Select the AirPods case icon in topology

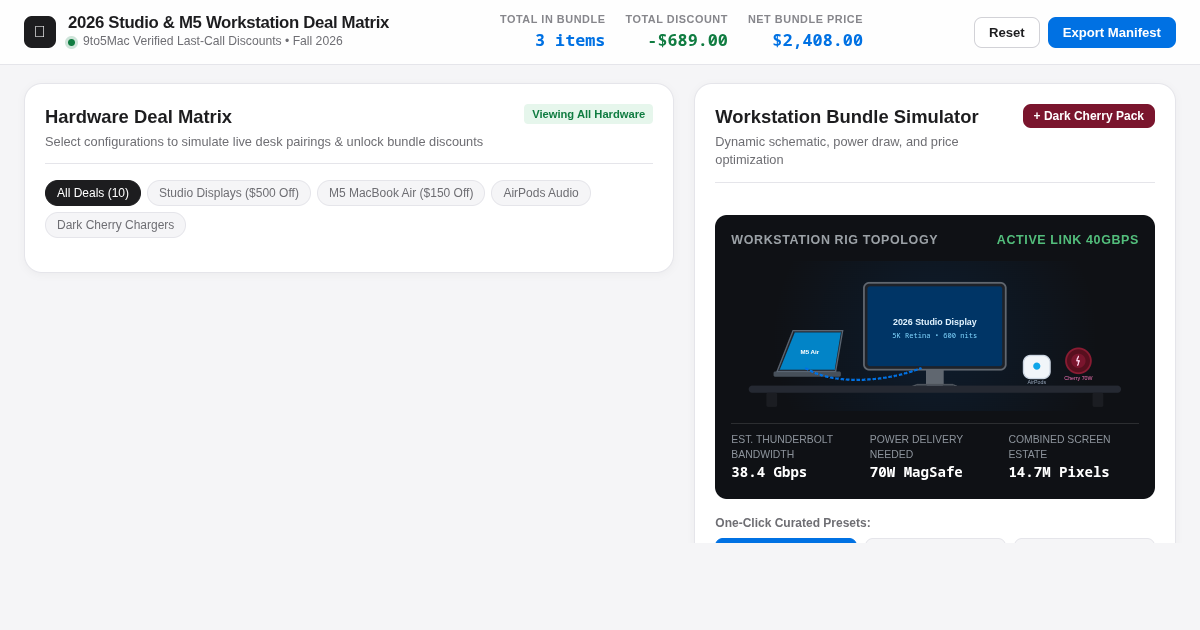(x=1037, y=367)
